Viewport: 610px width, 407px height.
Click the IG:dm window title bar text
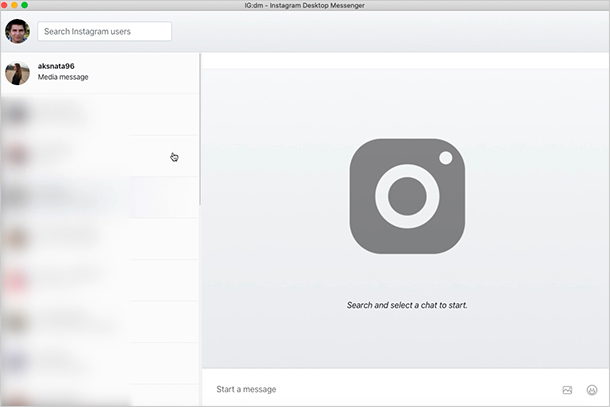(305, 6)
